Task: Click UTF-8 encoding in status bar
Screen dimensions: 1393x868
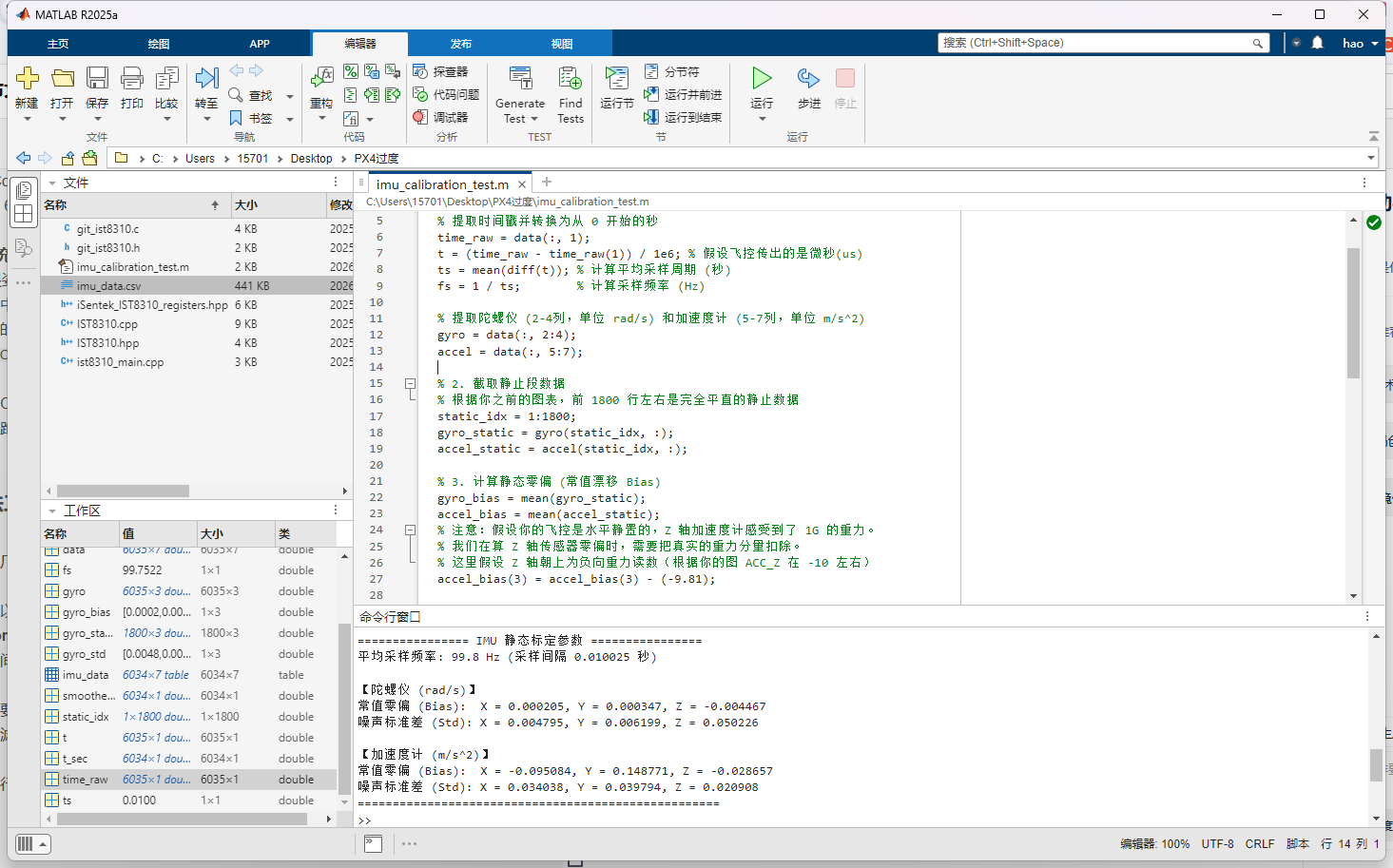Action: tap(1217, 844)
